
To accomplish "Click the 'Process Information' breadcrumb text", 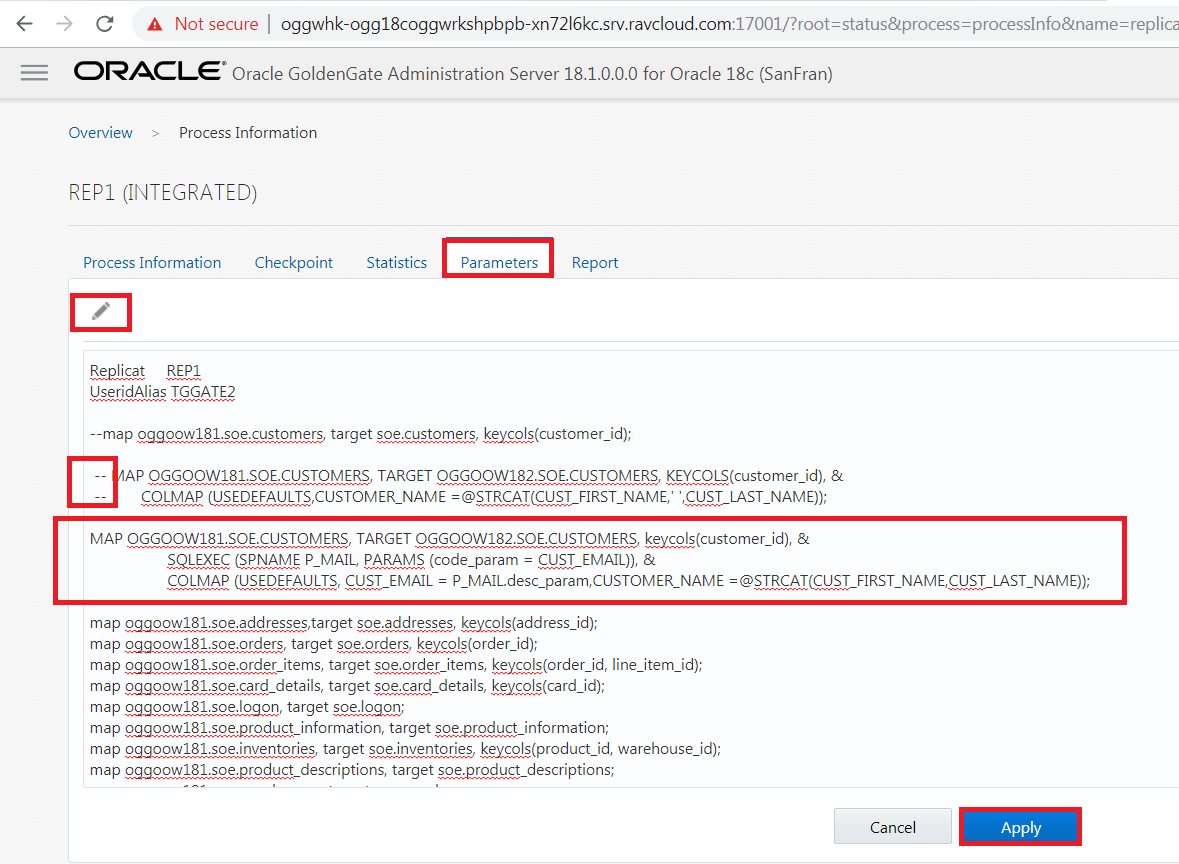I will point(248,132).
